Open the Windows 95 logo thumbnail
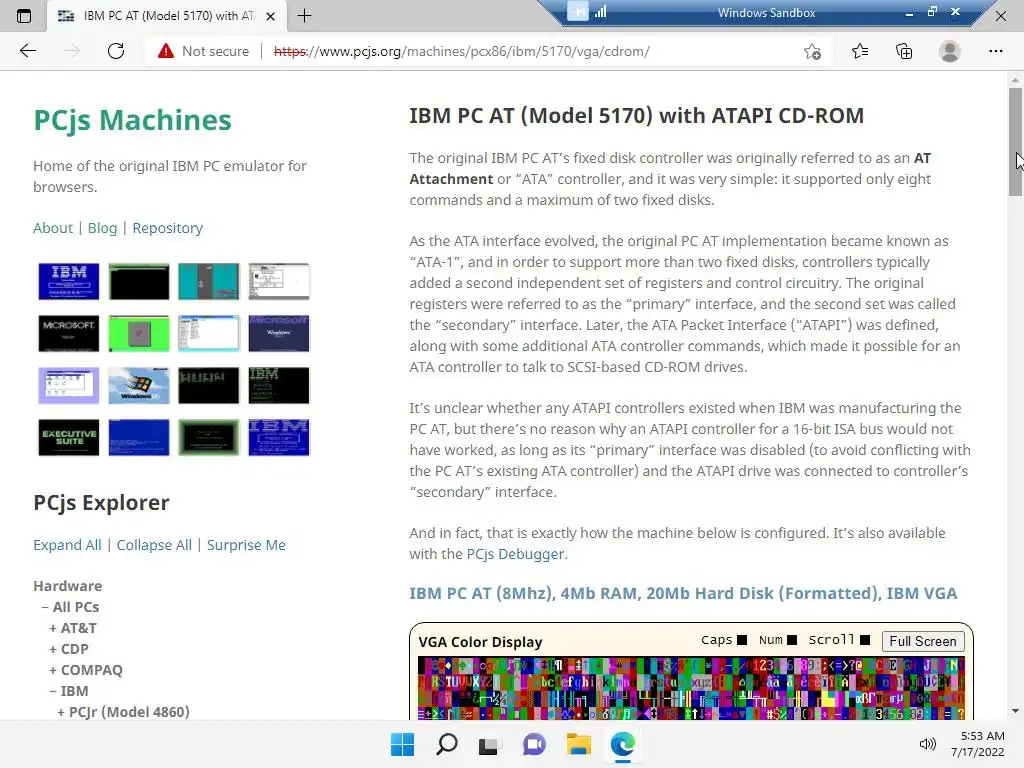 tap(138, 385)
